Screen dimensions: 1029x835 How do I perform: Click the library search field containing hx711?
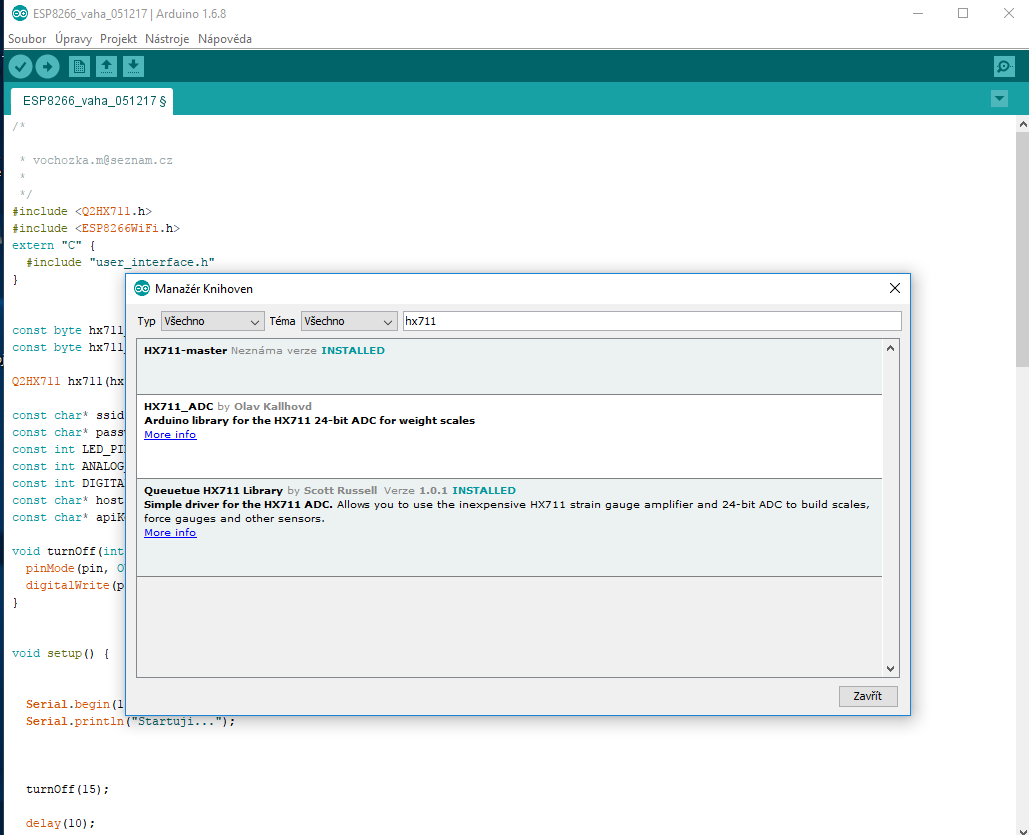652,321
